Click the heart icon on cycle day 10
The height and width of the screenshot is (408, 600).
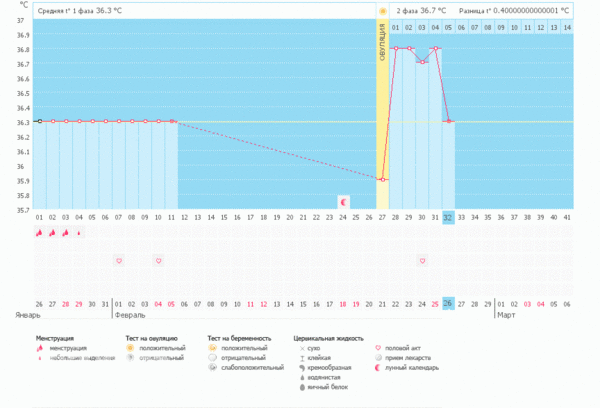157,261
